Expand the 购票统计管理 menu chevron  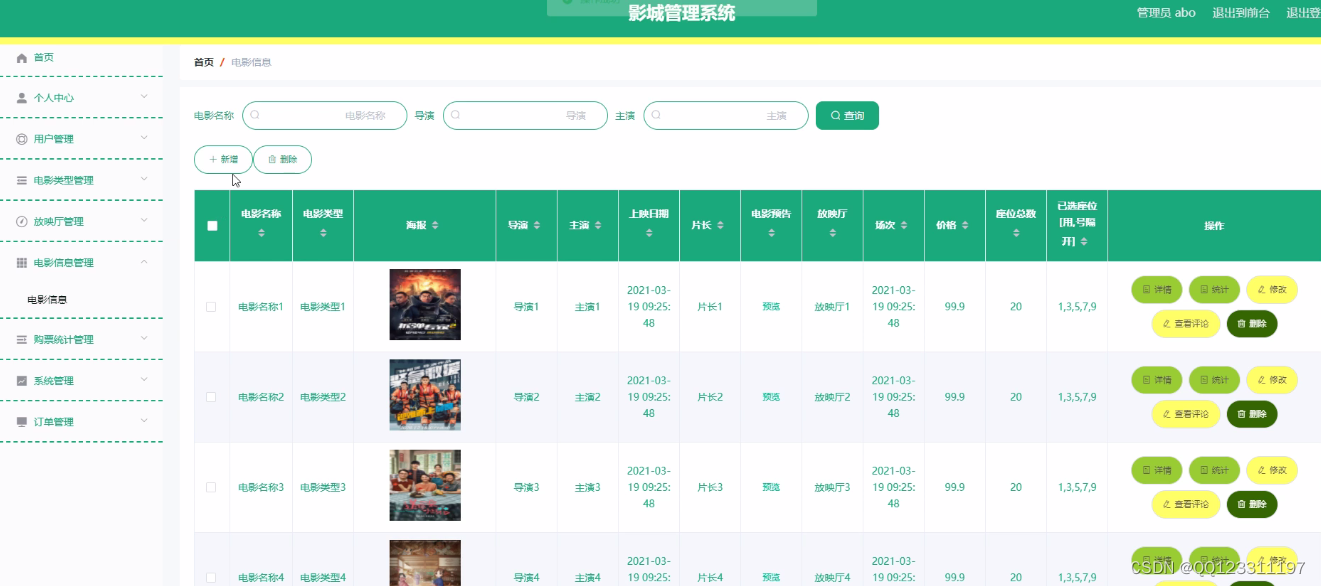click(144, 339)
